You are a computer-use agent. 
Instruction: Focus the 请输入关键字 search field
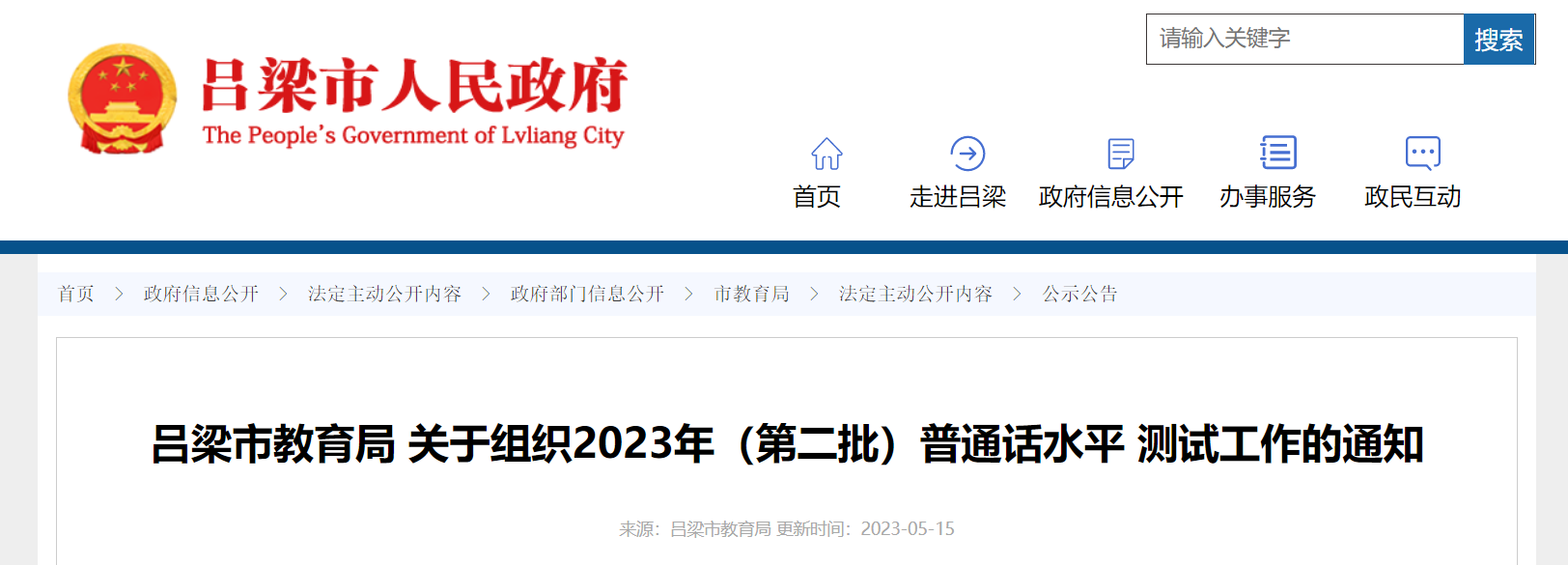[x=1305, y=40]
